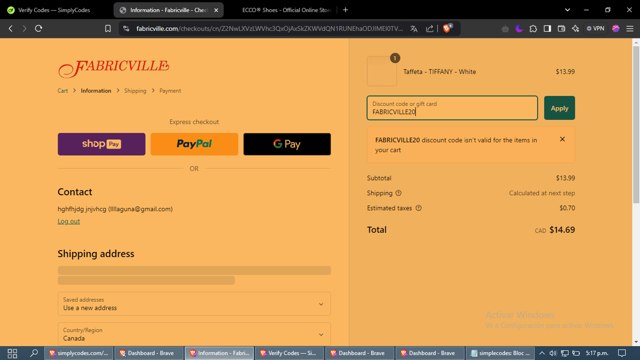The width and height of the screenshot is (640, 360).
Task: Toggle the browser sidebar panel icon
Action: tap(547, 29)
